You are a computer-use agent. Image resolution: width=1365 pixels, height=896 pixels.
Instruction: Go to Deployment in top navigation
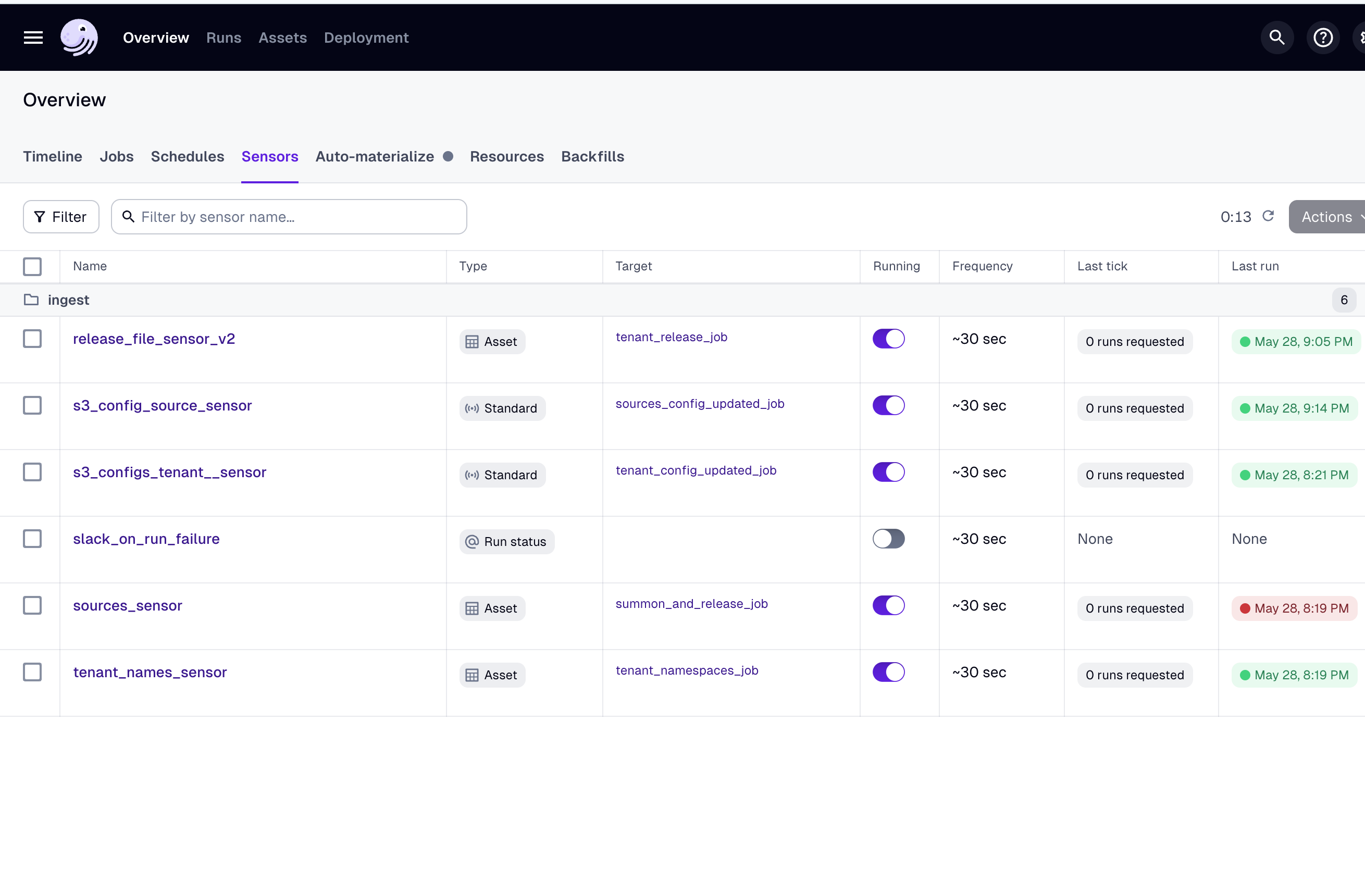click(x=366, y=38)
